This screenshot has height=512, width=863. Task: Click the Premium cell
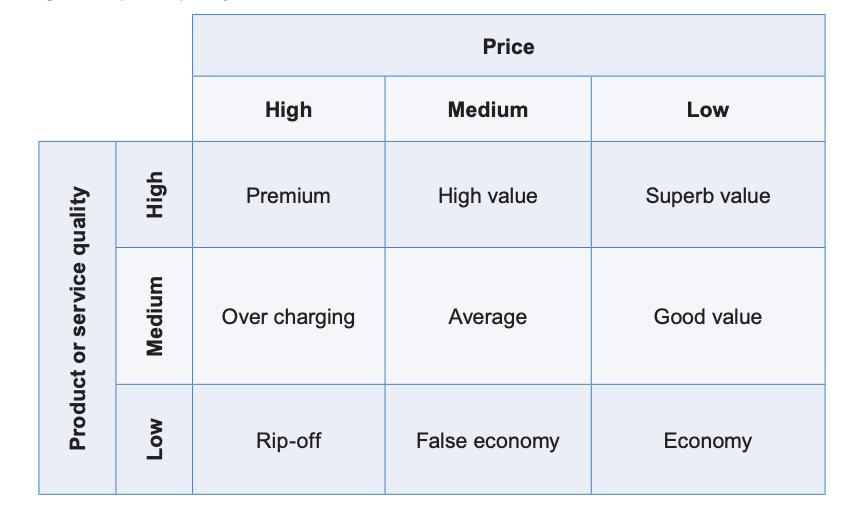click(288, 195)
